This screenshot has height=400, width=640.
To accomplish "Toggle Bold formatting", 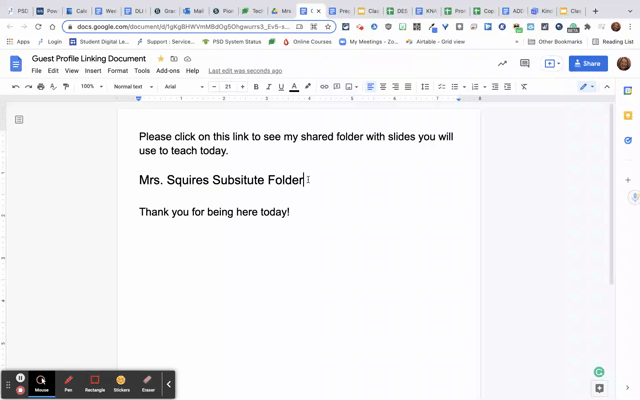I will 256,87.
